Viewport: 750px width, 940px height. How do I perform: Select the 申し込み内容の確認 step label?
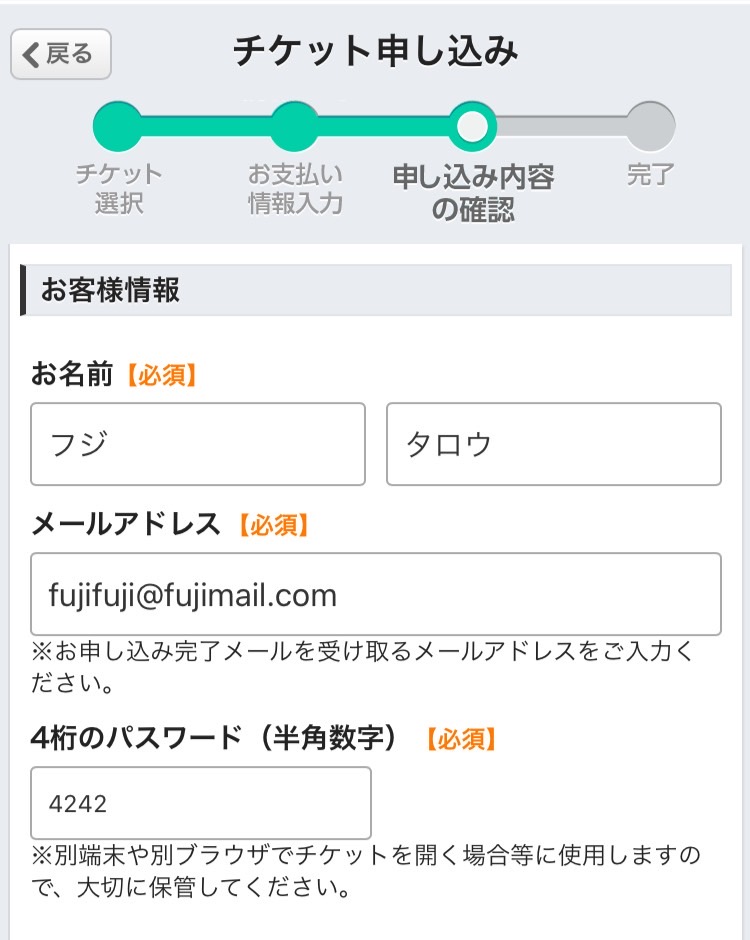473,194
